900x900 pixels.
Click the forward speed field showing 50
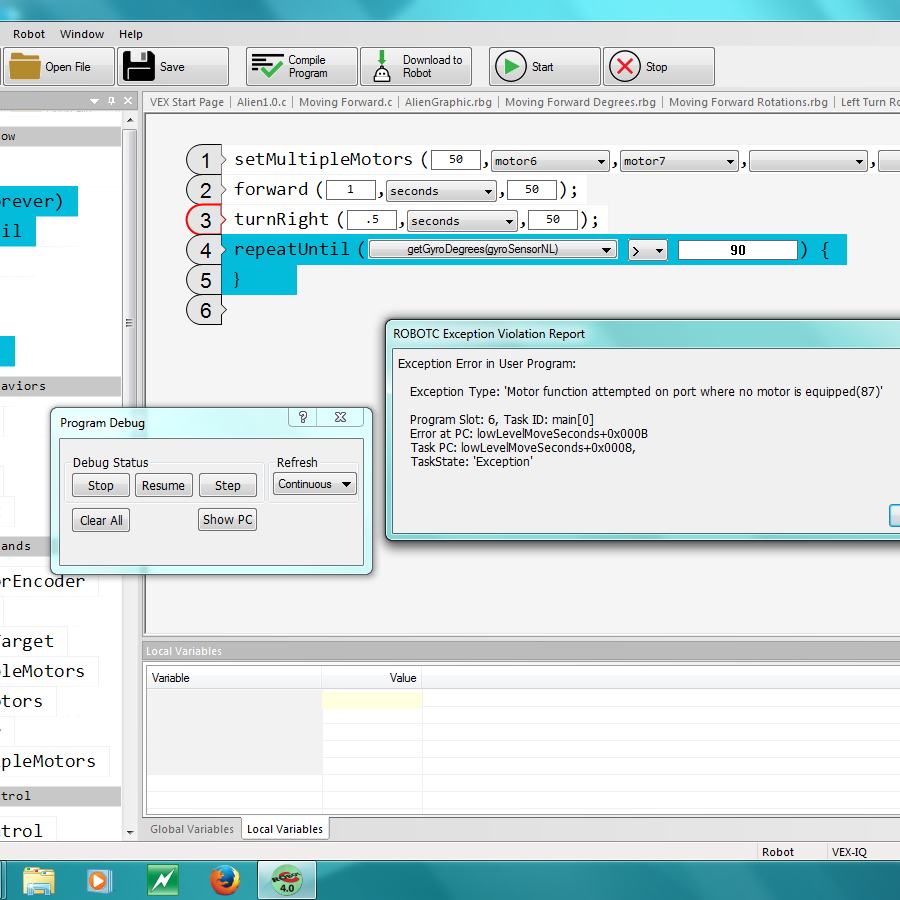pyautogui.click(x=532, y=189)
